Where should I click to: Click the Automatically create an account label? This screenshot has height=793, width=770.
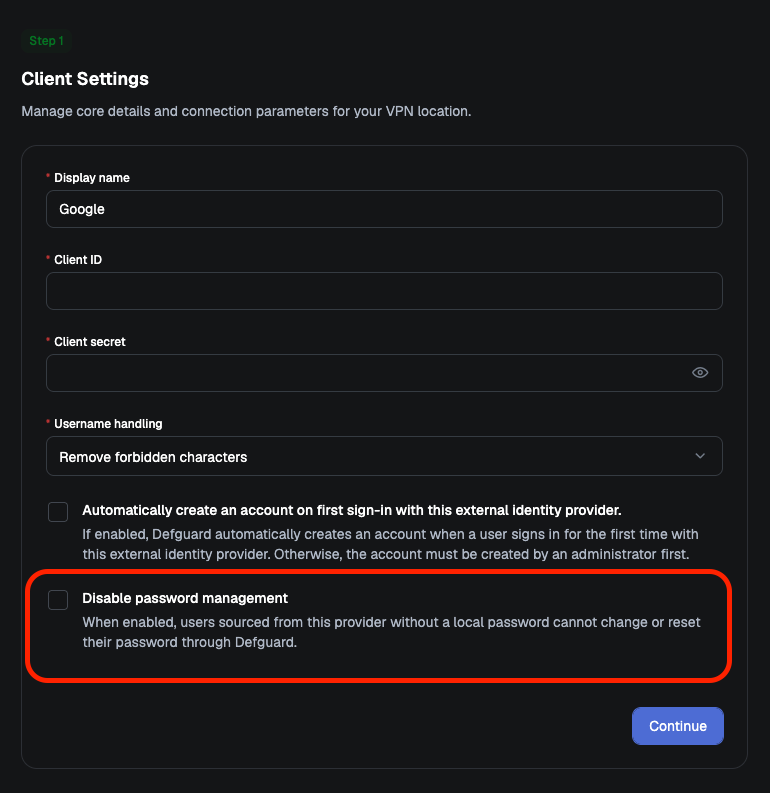351,510
